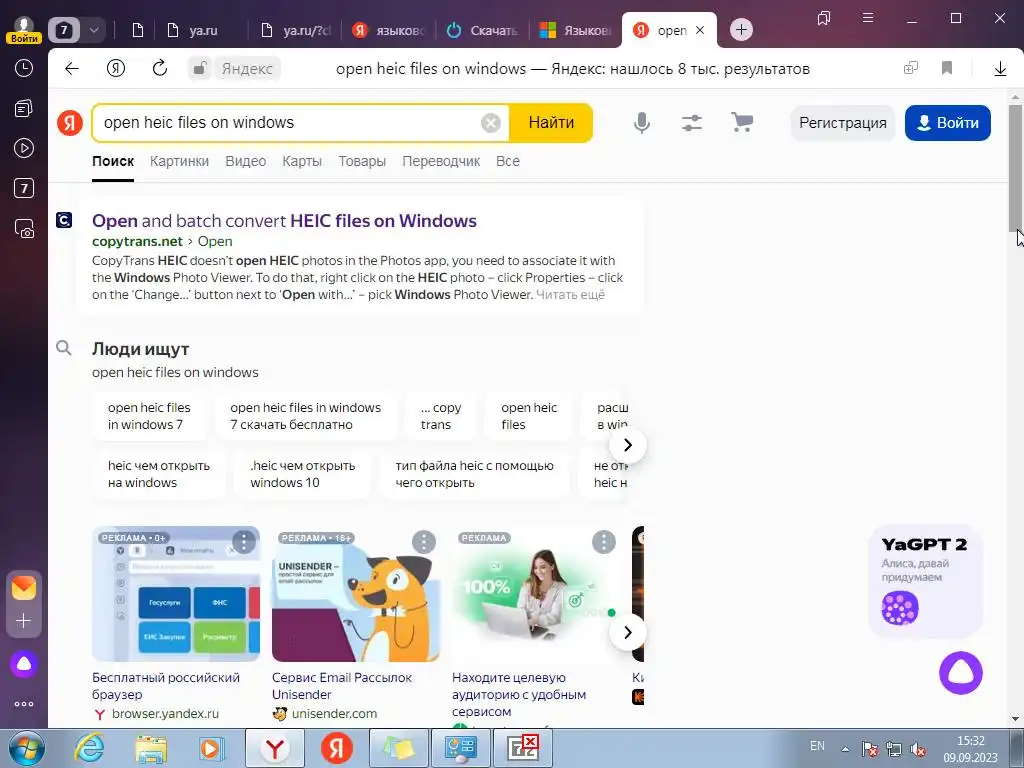Open the unisender.com ad link
This screenshot has width=1024, height=768.
pyautogui.click(x=334, y=714)
